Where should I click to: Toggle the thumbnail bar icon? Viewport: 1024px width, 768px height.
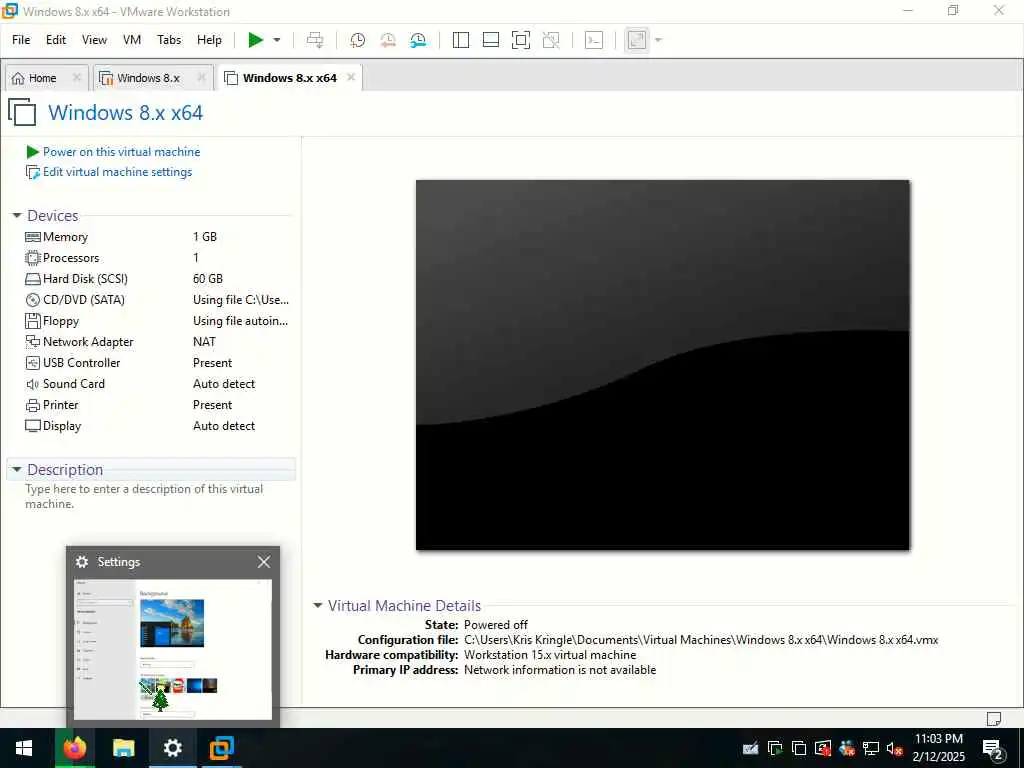[x=490, y=40]
